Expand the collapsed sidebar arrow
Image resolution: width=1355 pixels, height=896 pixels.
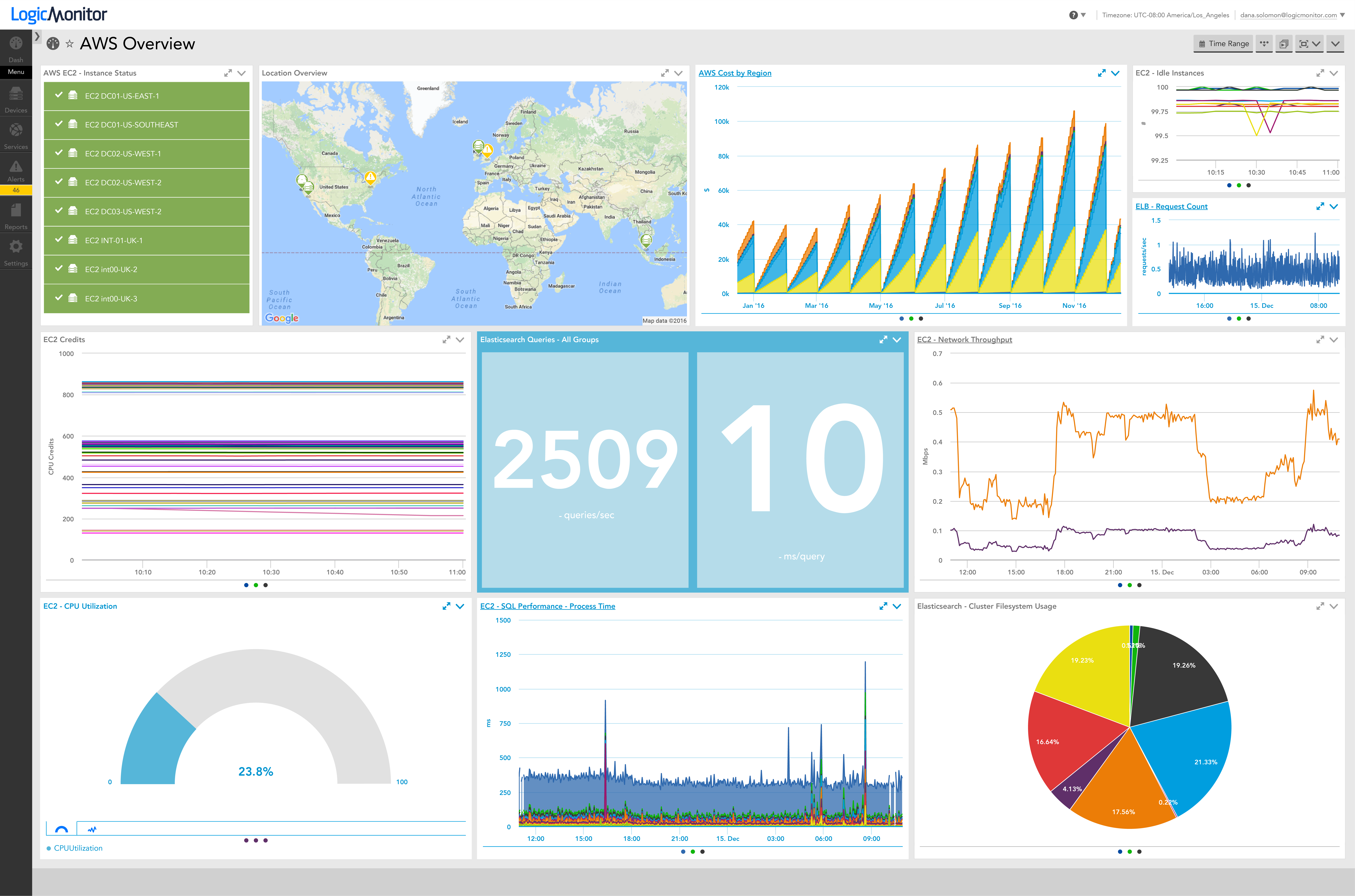point(37,37)
